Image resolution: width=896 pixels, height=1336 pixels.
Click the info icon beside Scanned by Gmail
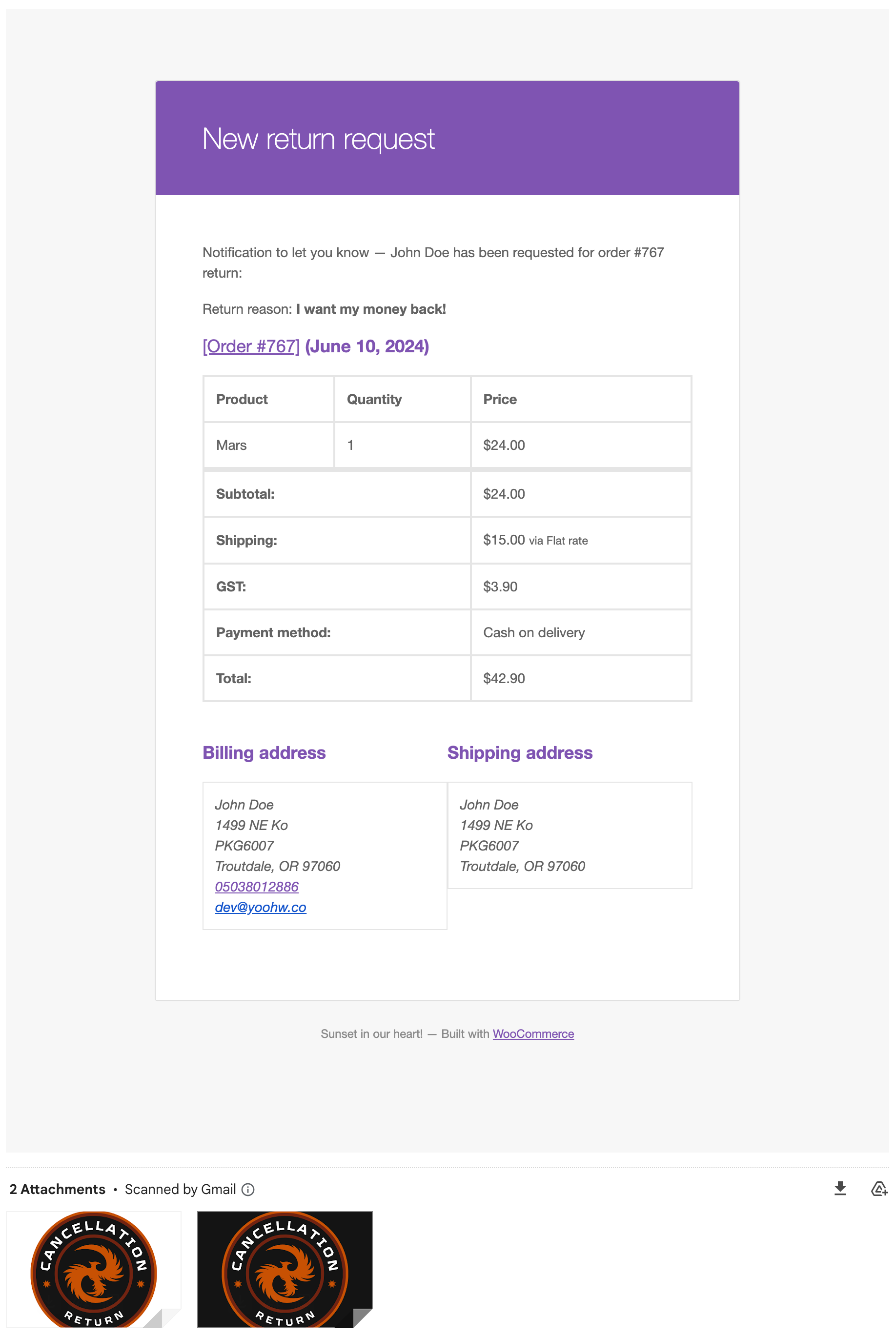[247, 1189]
